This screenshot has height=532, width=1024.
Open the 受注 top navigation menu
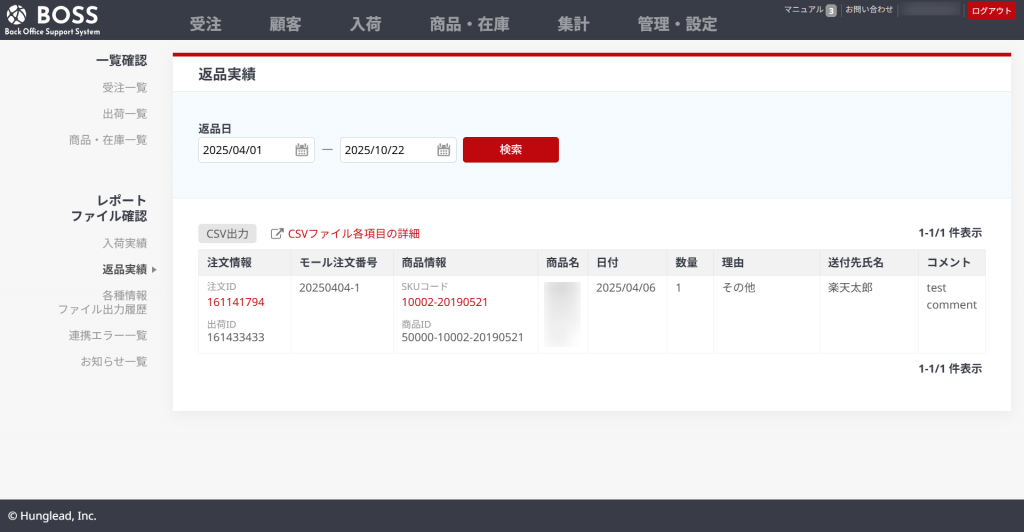[205, 24]
